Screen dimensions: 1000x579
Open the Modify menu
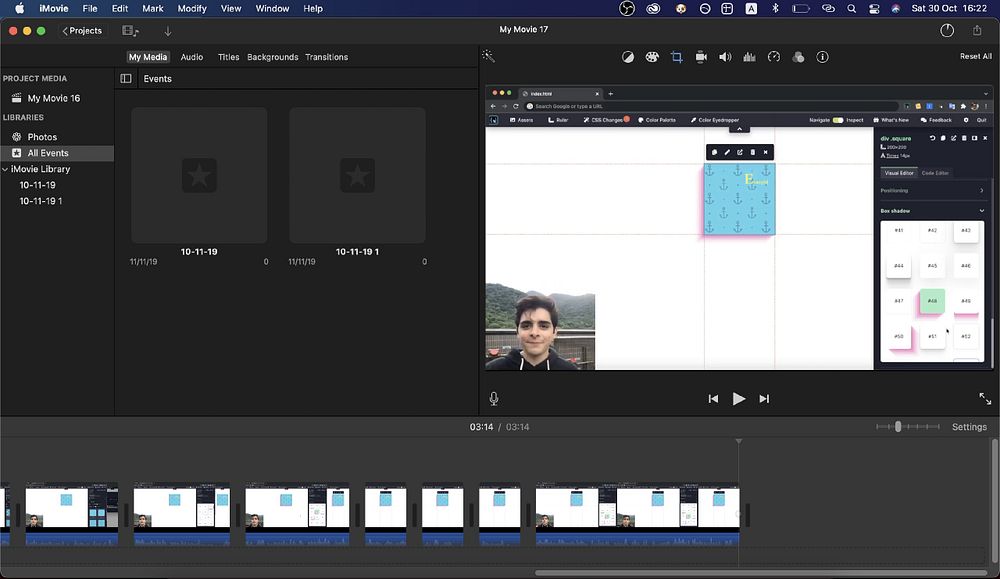click(x=192, y=8)
